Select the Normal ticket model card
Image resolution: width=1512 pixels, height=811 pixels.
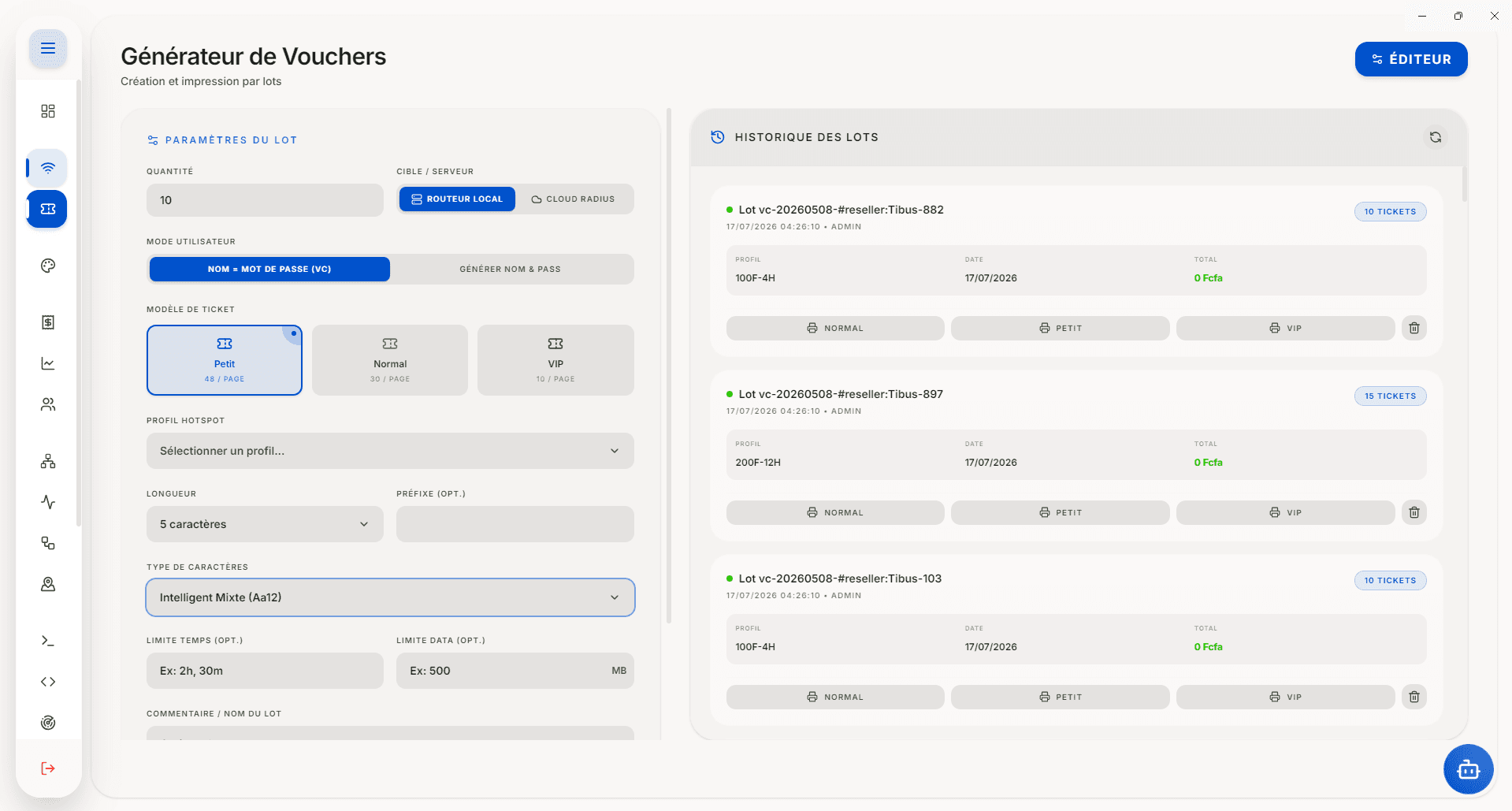pyautogui.click(x=390, y=360)
